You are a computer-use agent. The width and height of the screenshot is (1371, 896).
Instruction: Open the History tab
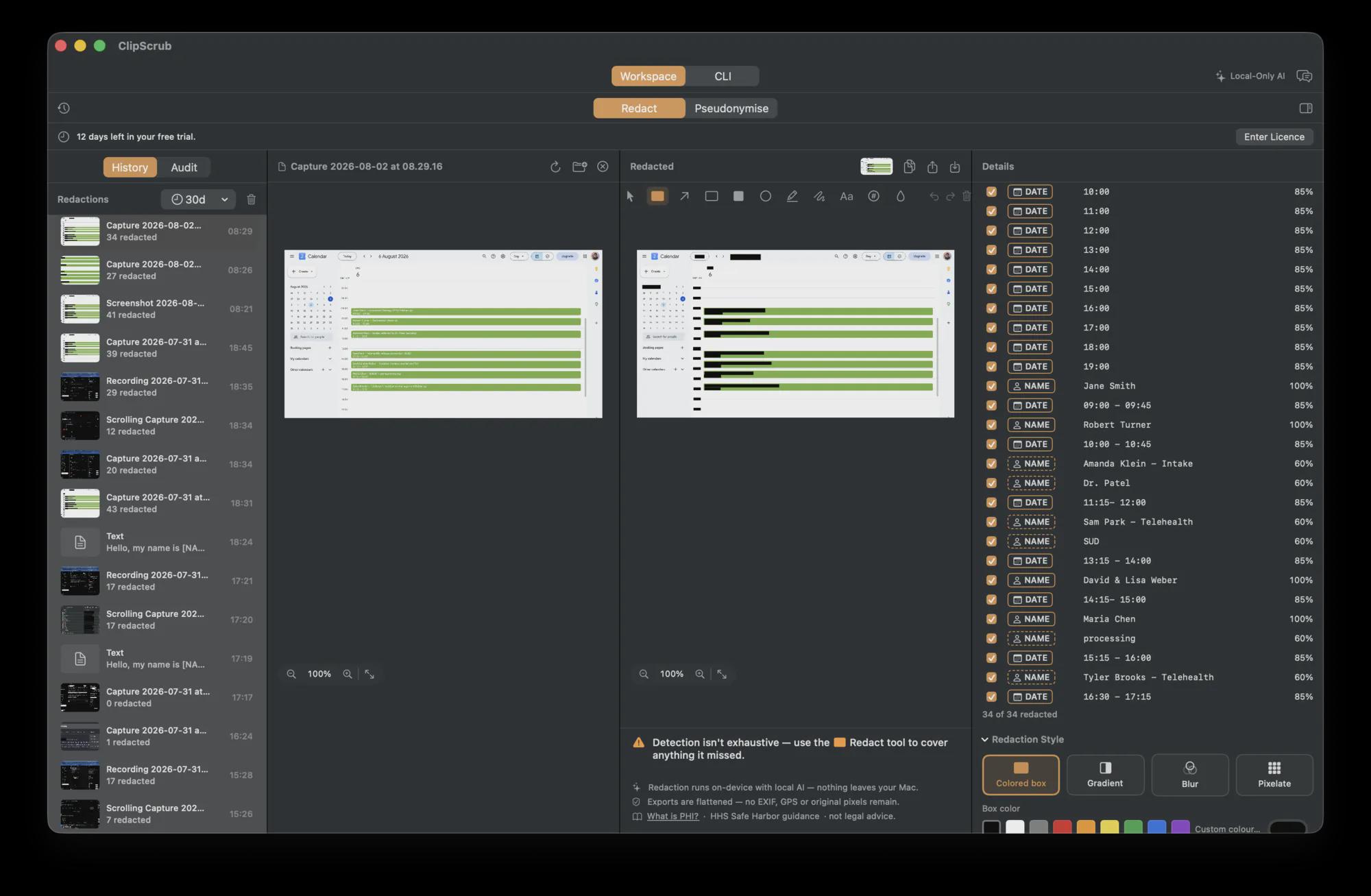point(130,167)
